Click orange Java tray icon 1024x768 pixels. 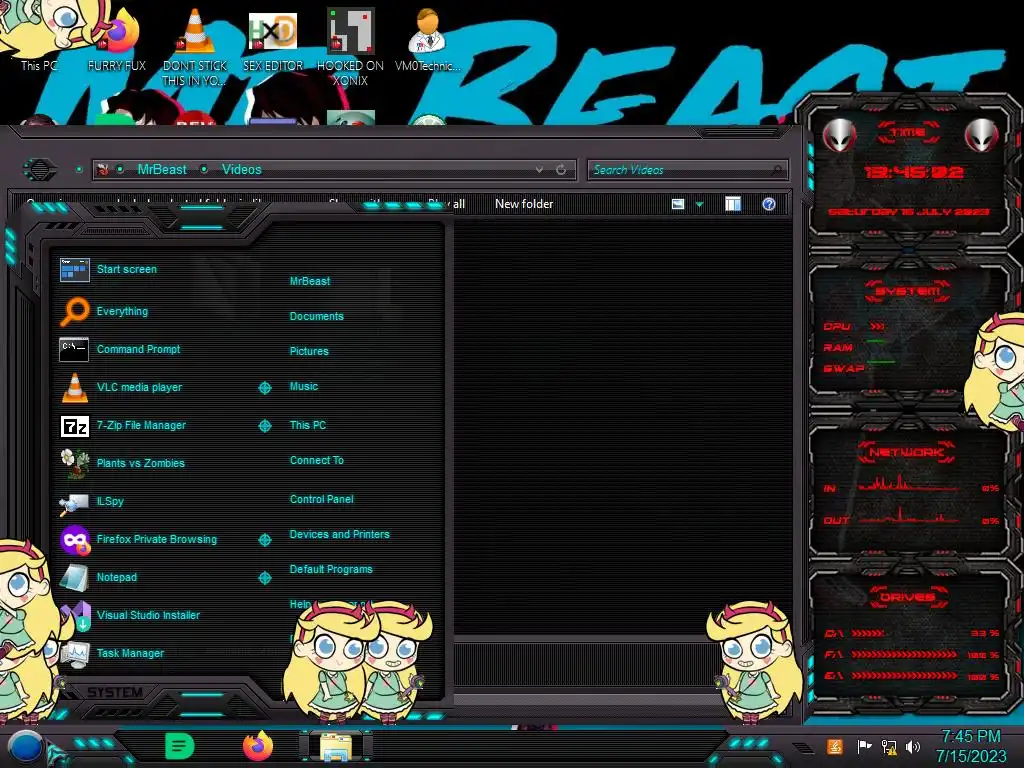[835, 746]
